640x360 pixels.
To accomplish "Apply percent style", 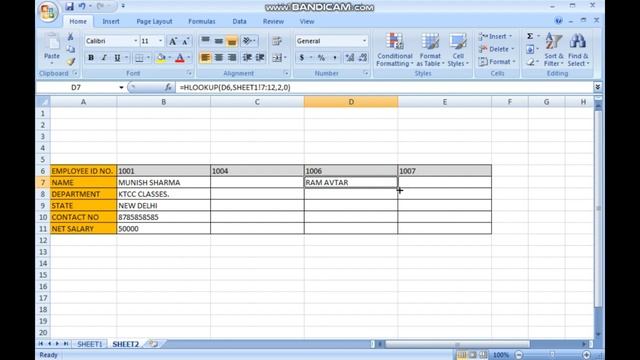I will click(321, 58).
